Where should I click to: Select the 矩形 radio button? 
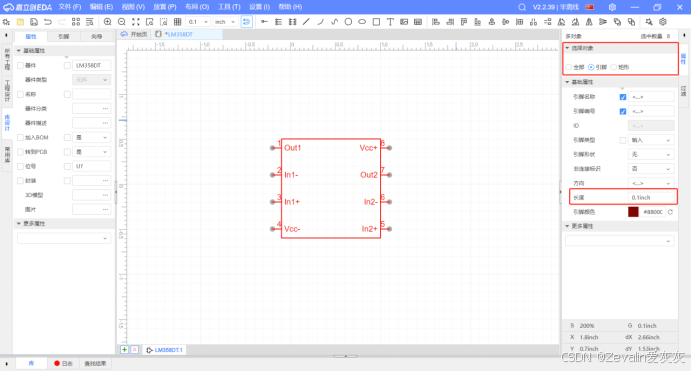click(613, 67)
